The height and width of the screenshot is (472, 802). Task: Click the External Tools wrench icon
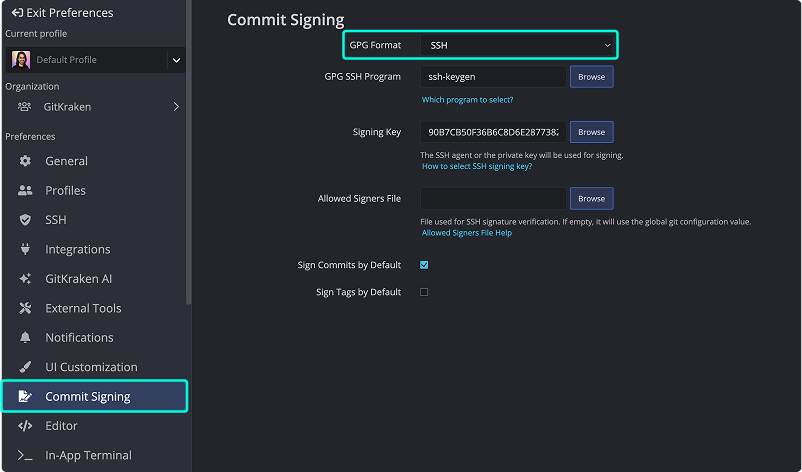[x=25, y=308]
